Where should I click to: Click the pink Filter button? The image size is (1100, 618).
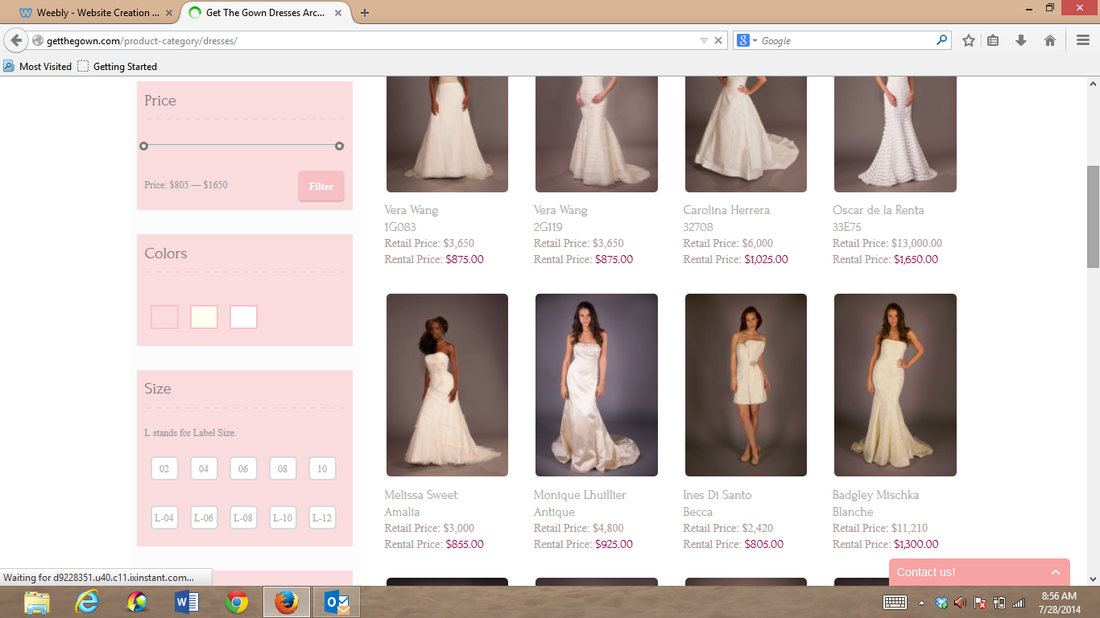pos(321,186)
